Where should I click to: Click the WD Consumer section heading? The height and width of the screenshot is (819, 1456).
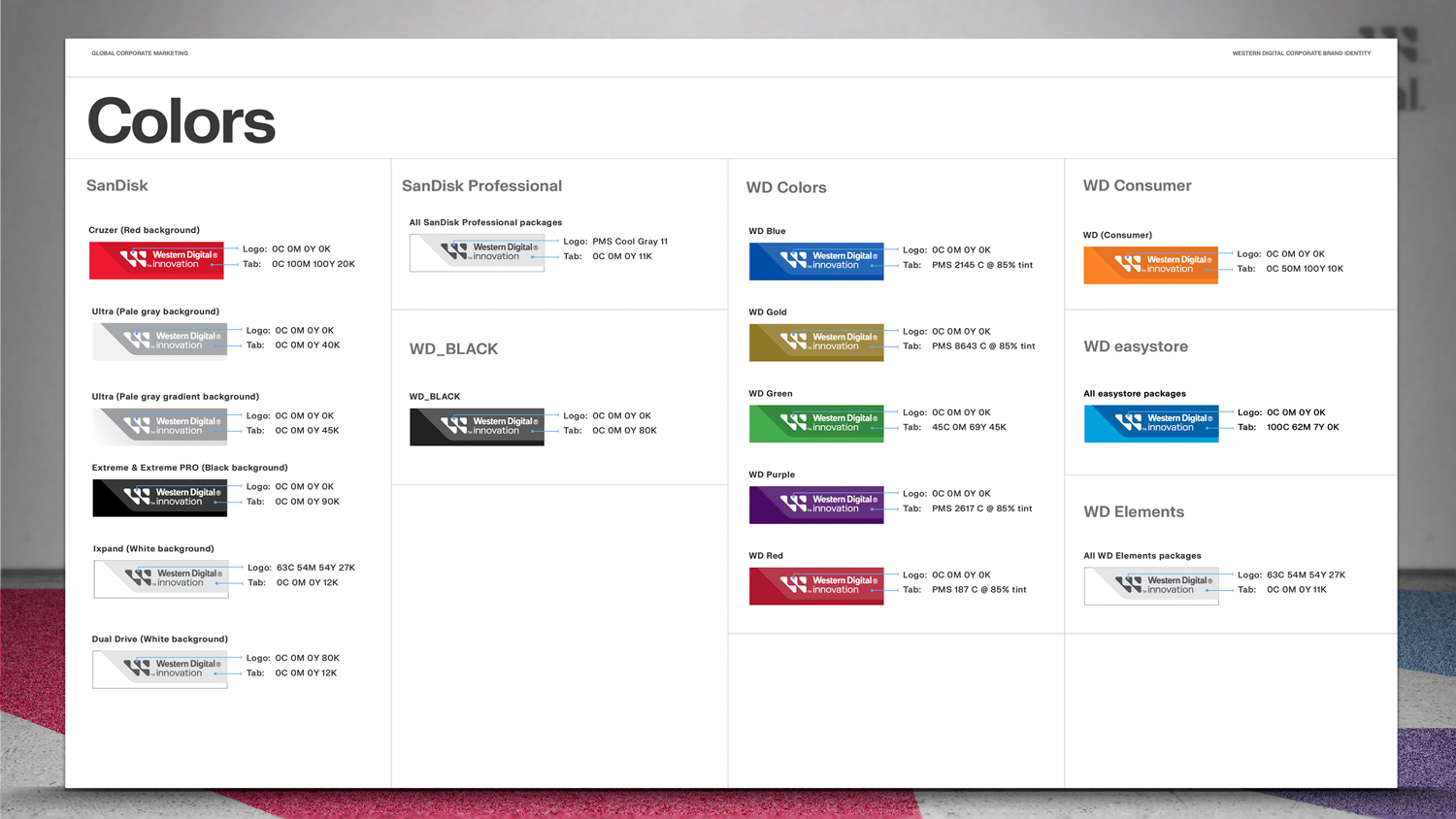pos(1138,185)
